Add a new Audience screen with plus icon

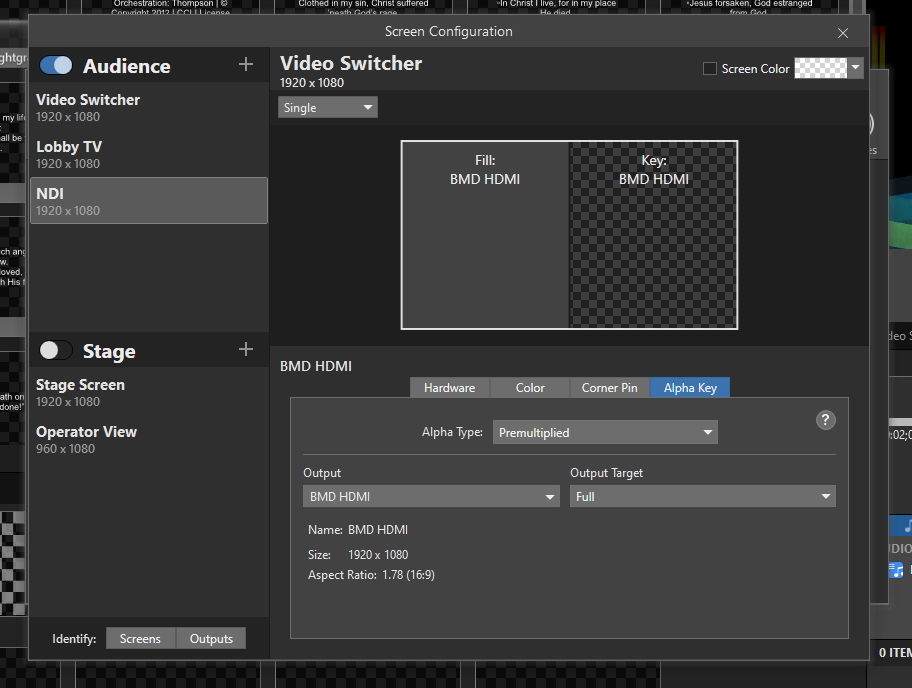[245, 64]
